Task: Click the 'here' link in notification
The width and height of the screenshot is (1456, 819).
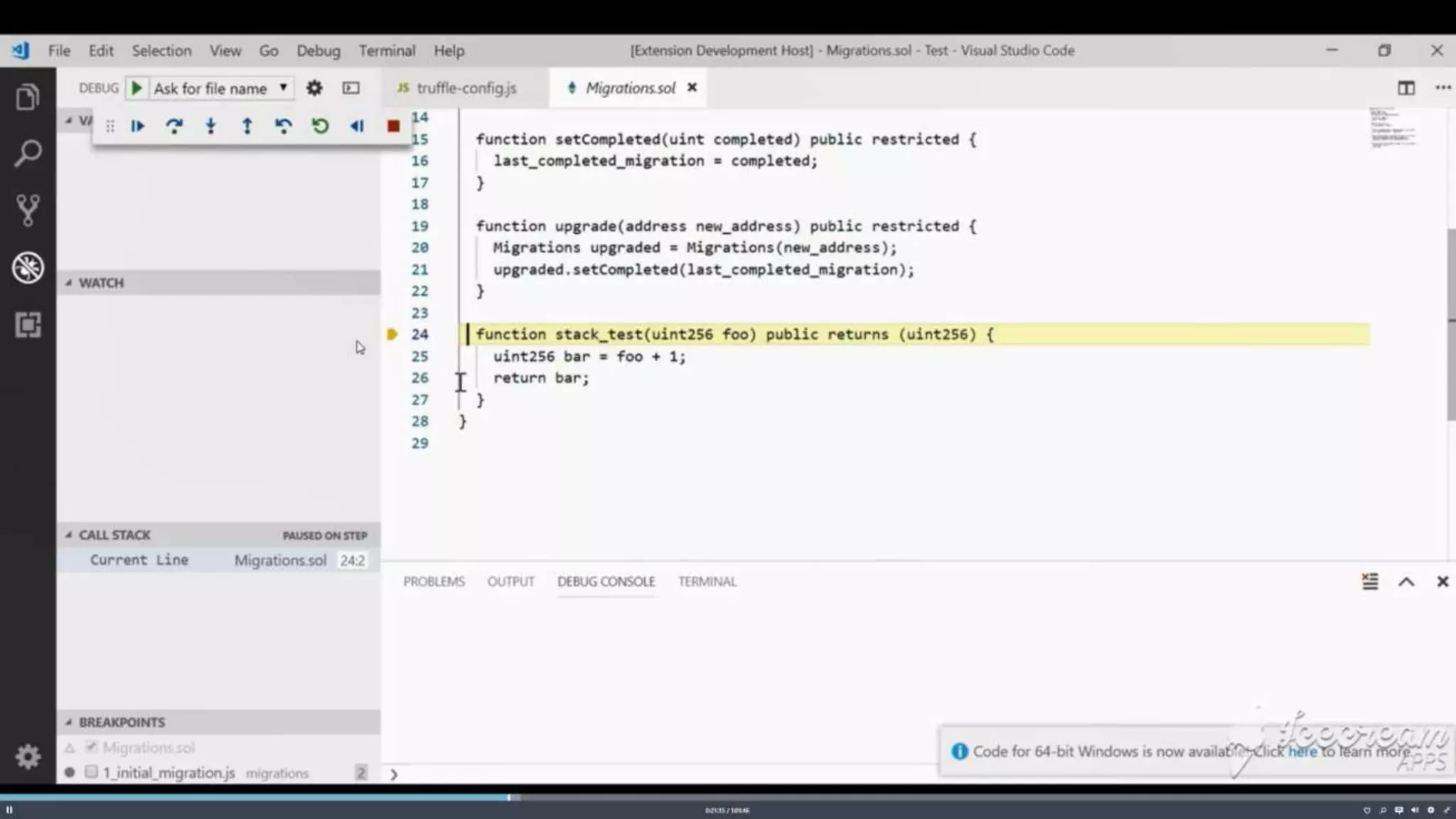Action: click(x=1302, y=751)
